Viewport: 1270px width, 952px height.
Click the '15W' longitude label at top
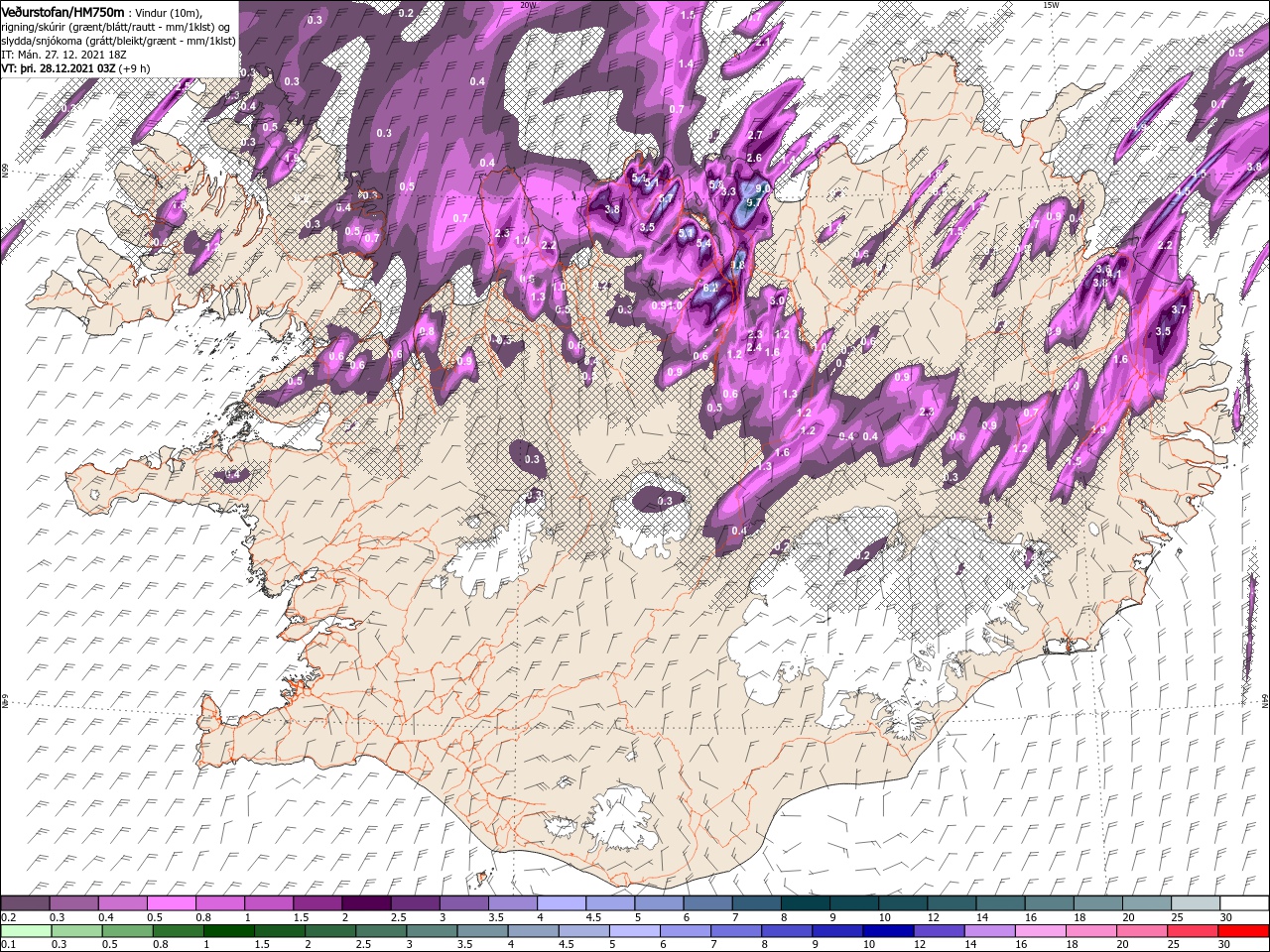(1051, 5)
